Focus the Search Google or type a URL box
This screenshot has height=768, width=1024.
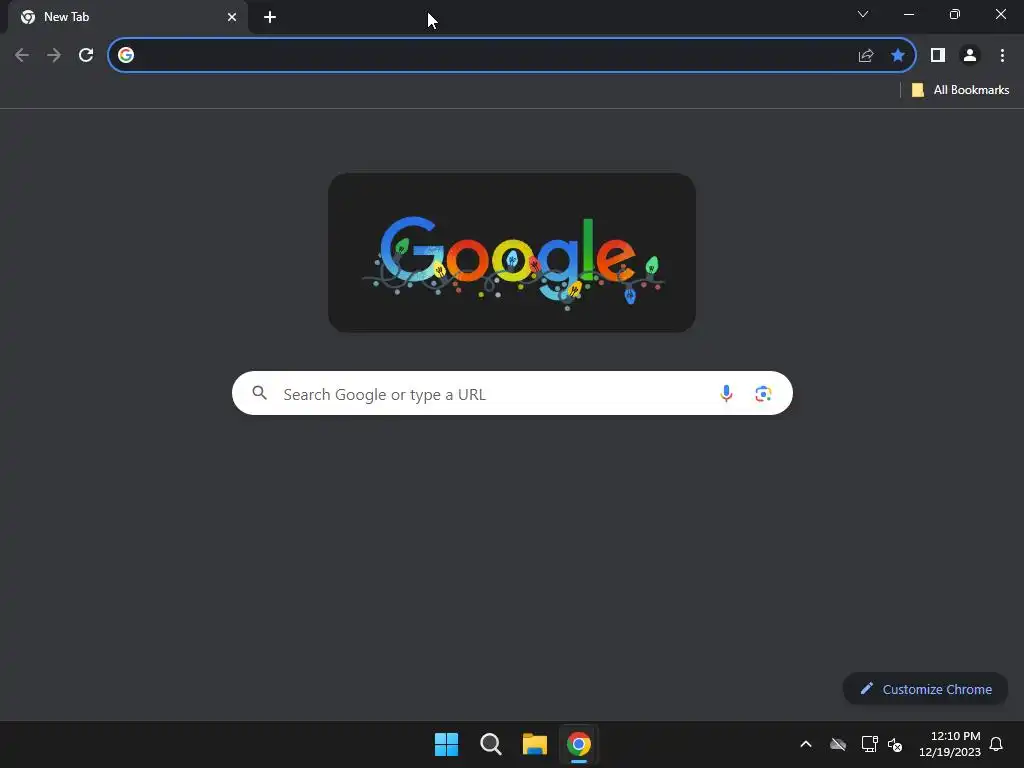tap(512, 393)
